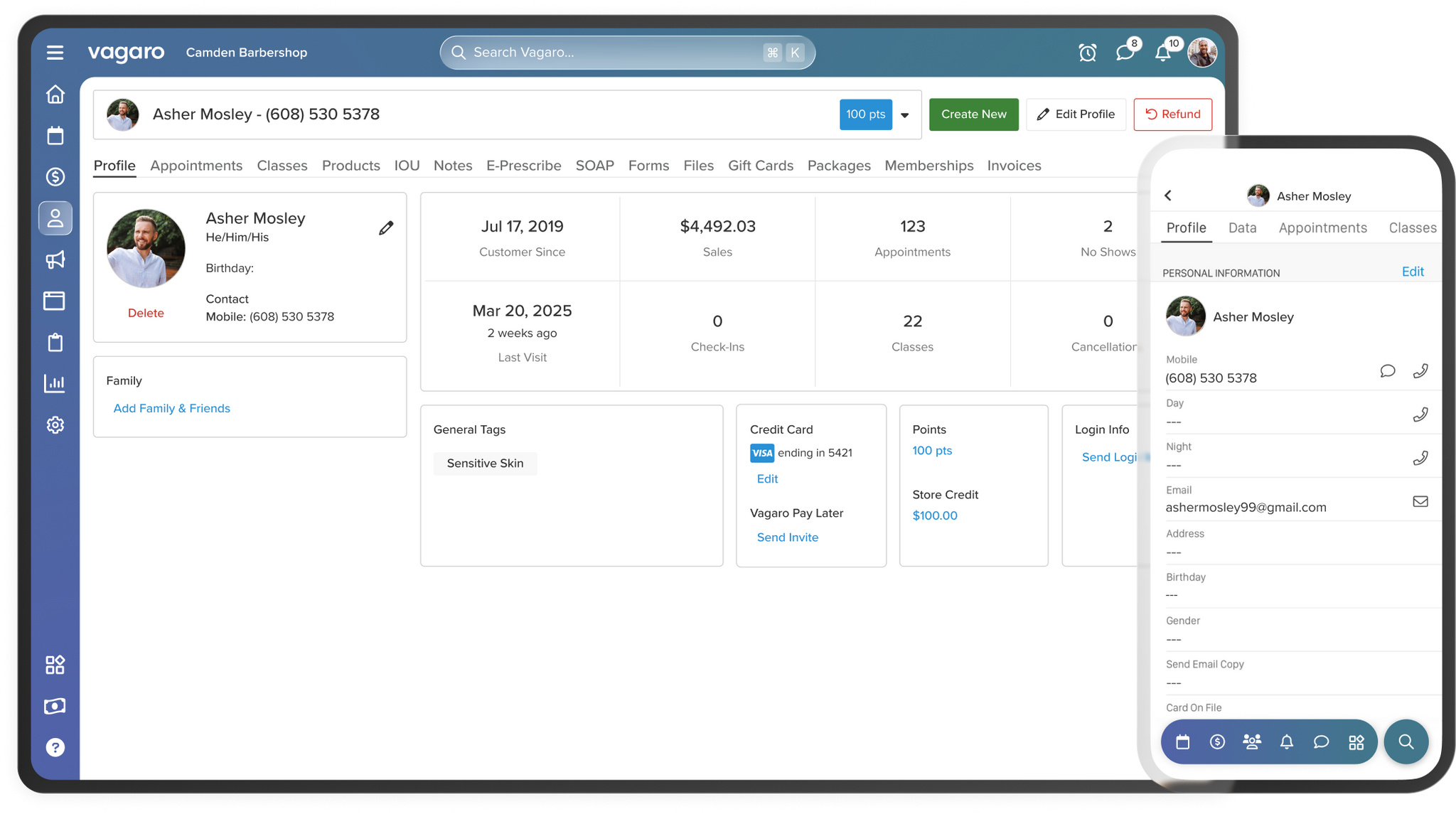The width and height of the screenshot is (1456, 814).
Task: Expand the dropdown arrow next to 100 pts
Action: (x=905, y=115)
